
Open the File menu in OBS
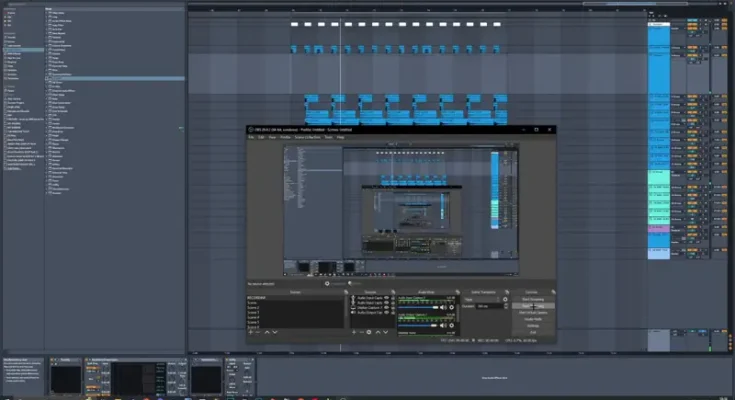(x=253, y=137)
